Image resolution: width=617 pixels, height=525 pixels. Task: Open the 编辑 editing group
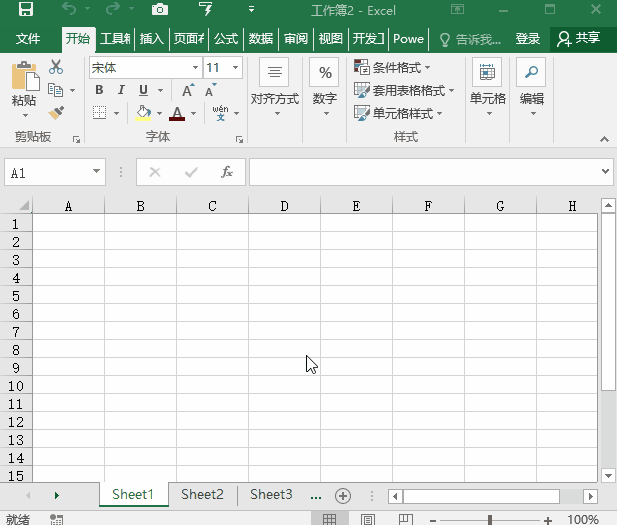[532, 87]
